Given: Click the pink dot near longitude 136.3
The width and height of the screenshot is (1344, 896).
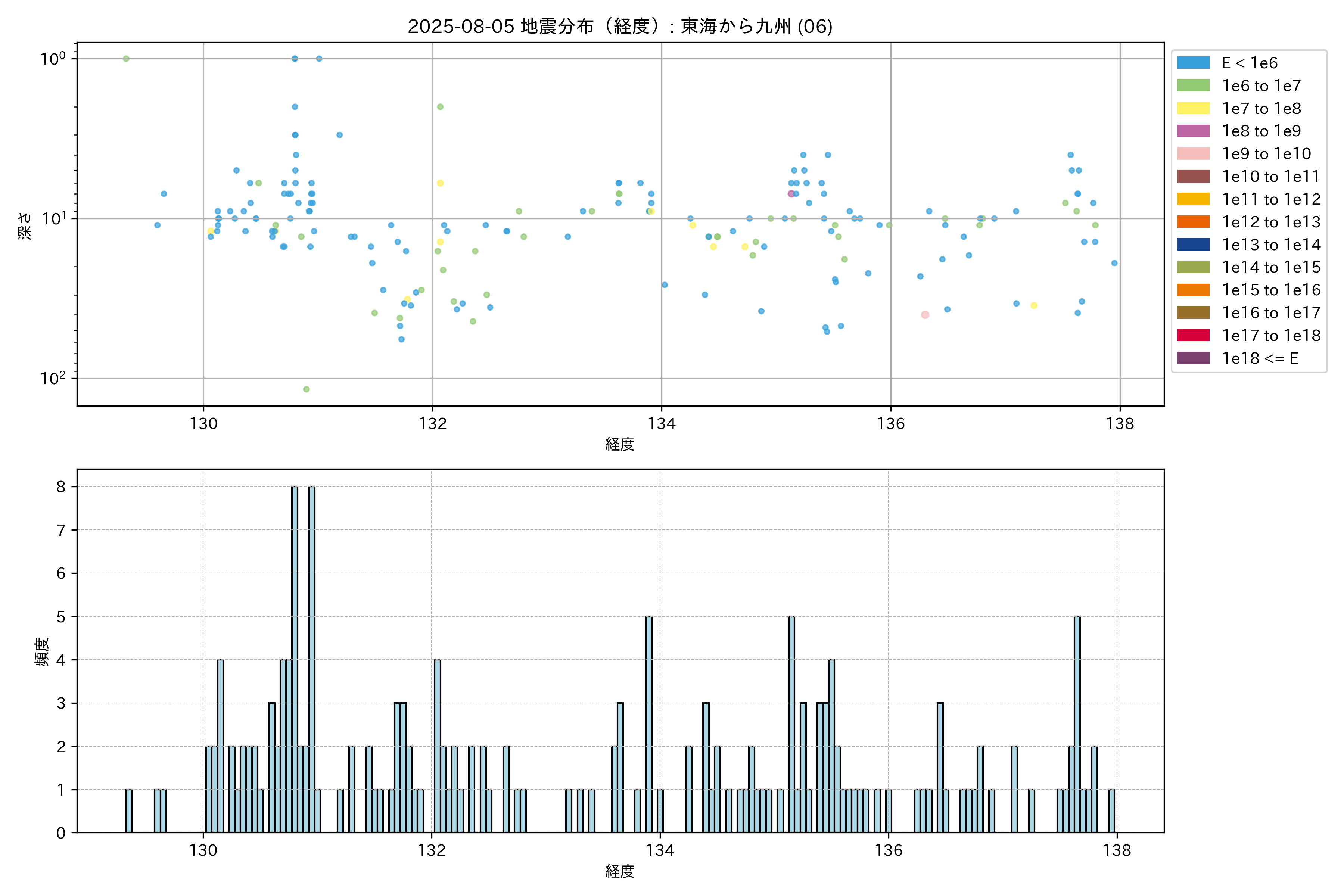Looking at the screenshot, I should point(925,315).
